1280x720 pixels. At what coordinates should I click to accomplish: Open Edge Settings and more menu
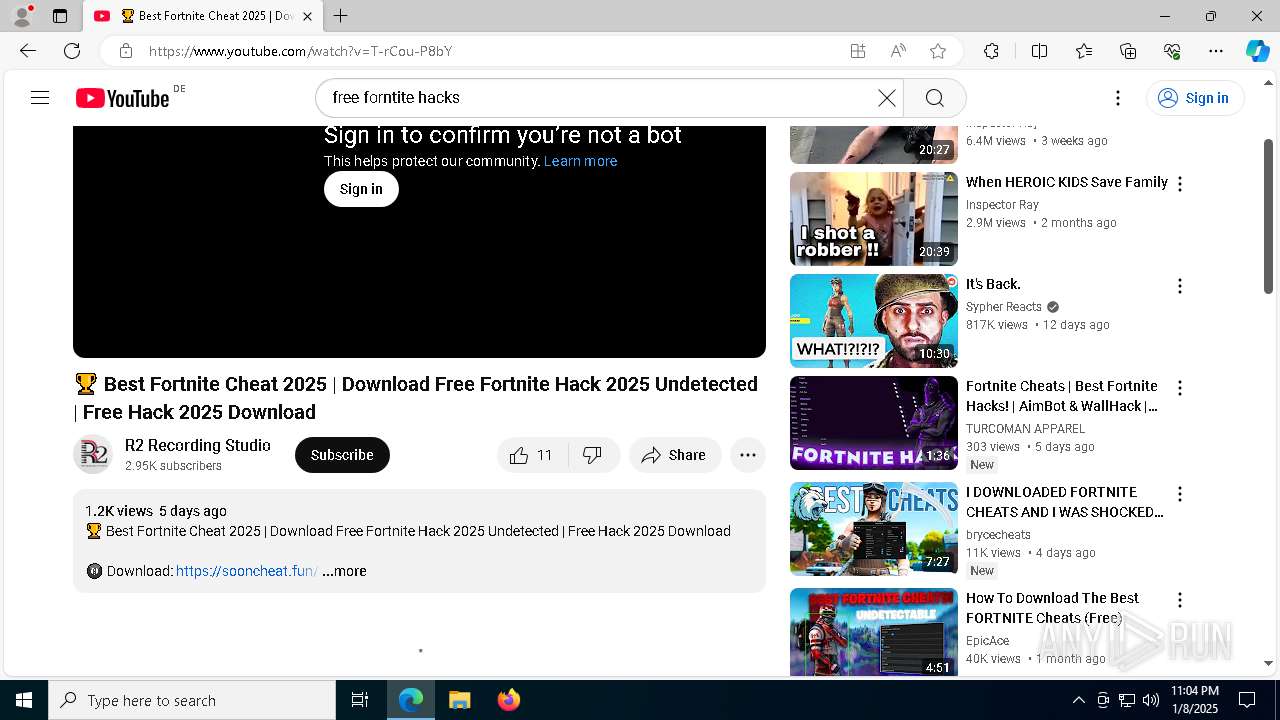tap(1216, 51)
